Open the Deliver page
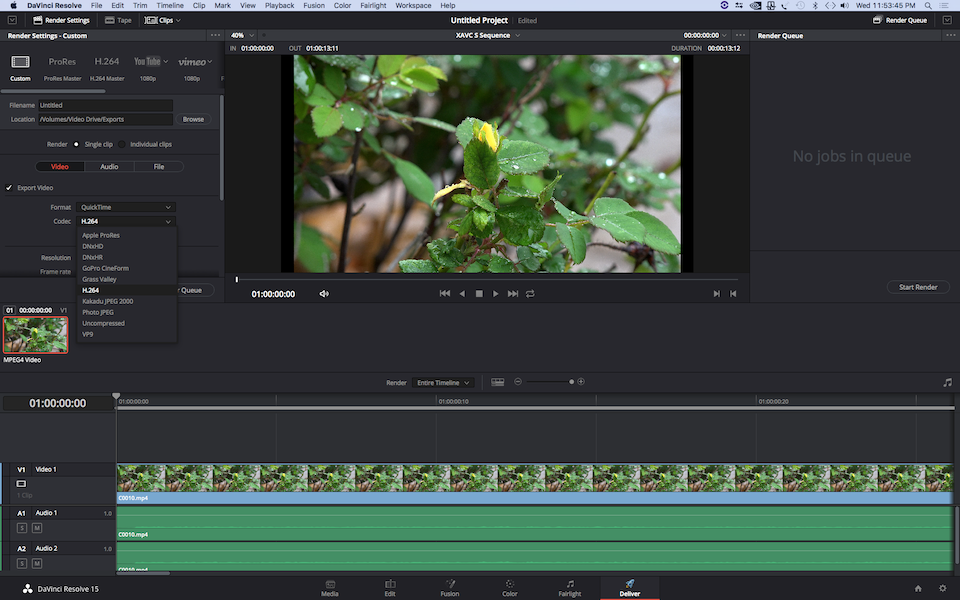The width and height of the screenshot is (960, 600). 629,588
